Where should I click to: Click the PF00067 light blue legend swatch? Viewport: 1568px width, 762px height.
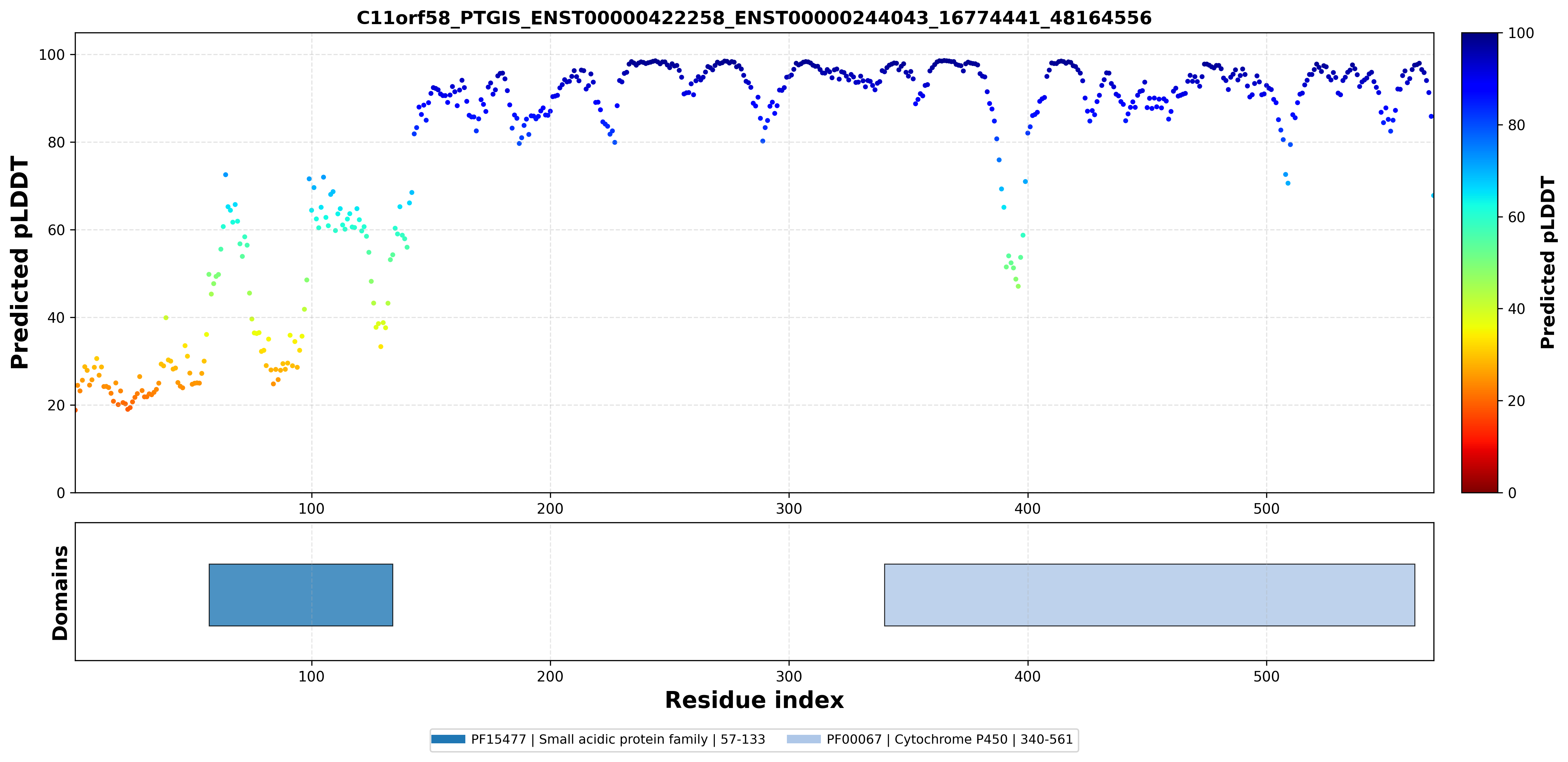(804, 740)
